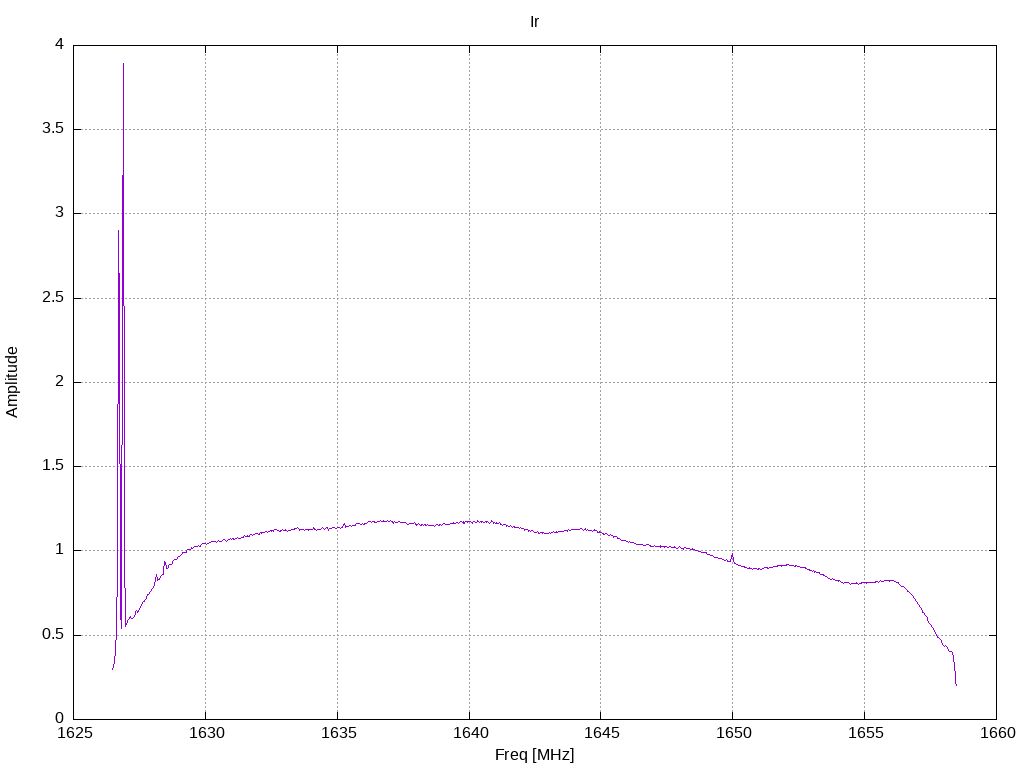1024x768 pixels.
Task: Click the y-axis tick label 1
Action: click(59, 550)
